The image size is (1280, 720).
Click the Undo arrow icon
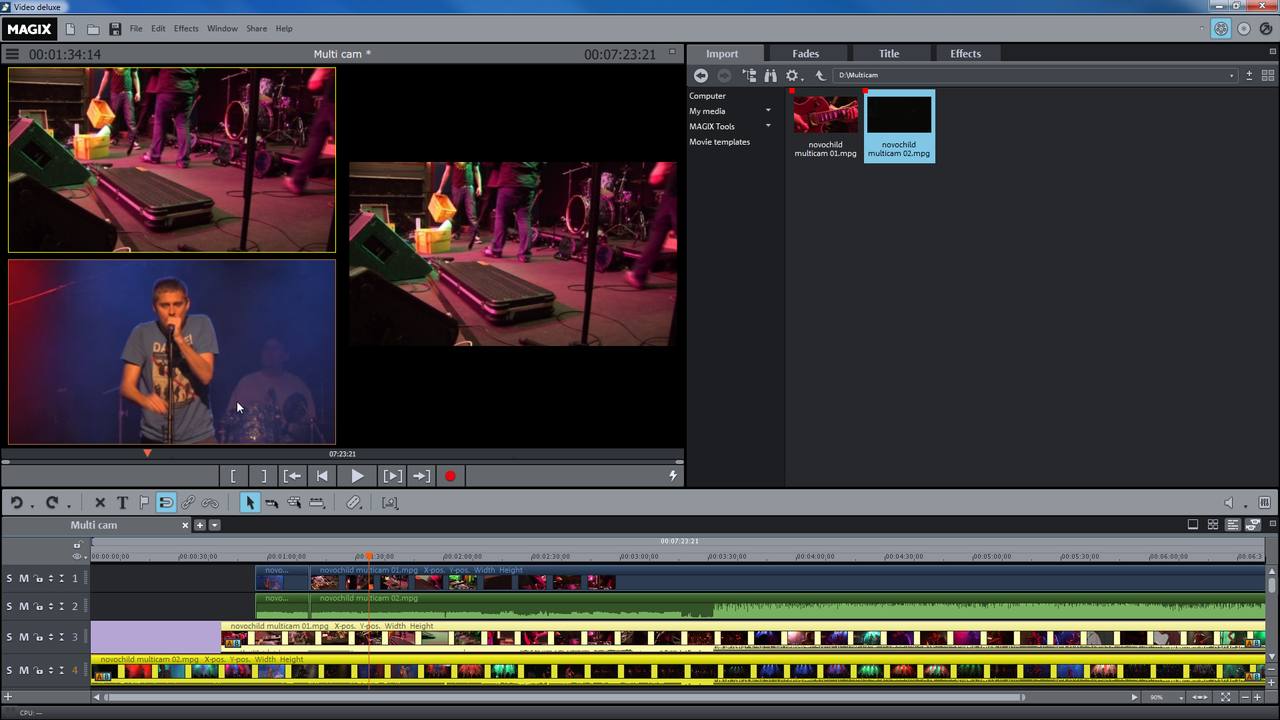tap(16, 503)
